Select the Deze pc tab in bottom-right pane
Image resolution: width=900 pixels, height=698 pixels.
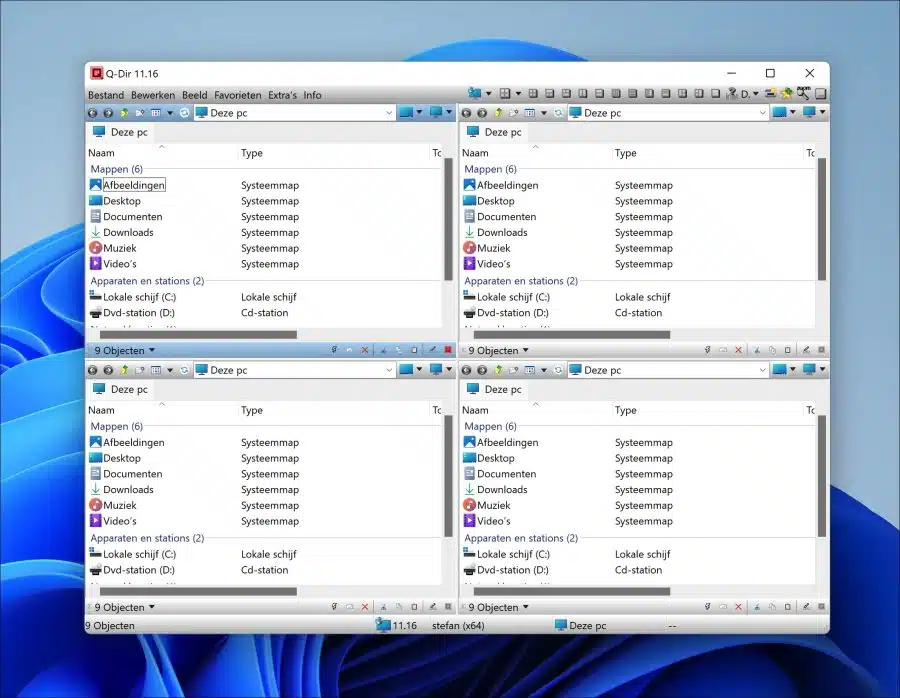[x=495, y=389]
